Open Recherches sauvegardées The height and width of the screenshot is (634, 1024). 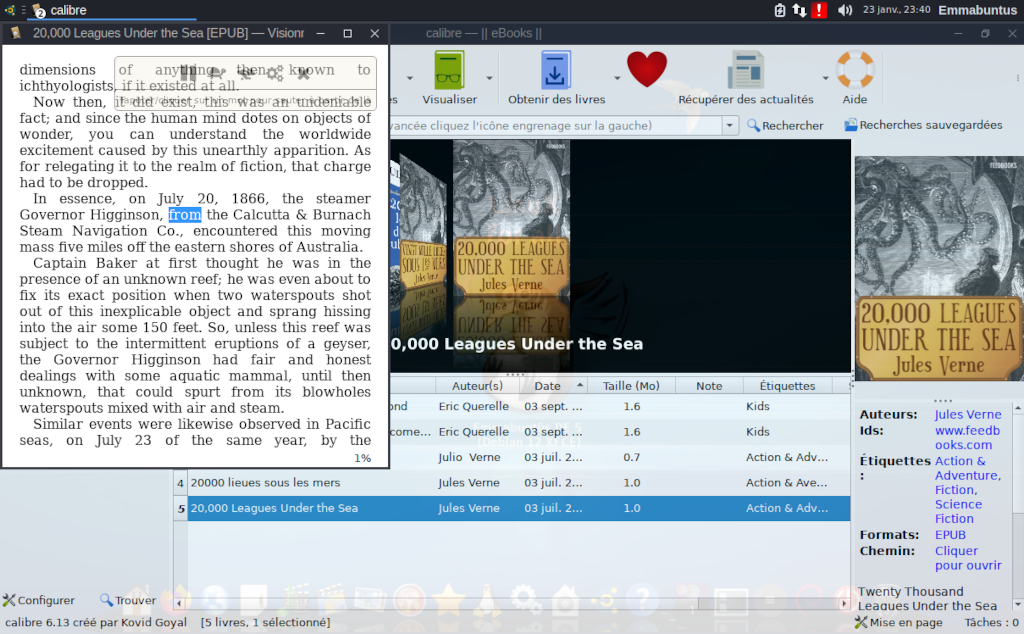[923, 125]
